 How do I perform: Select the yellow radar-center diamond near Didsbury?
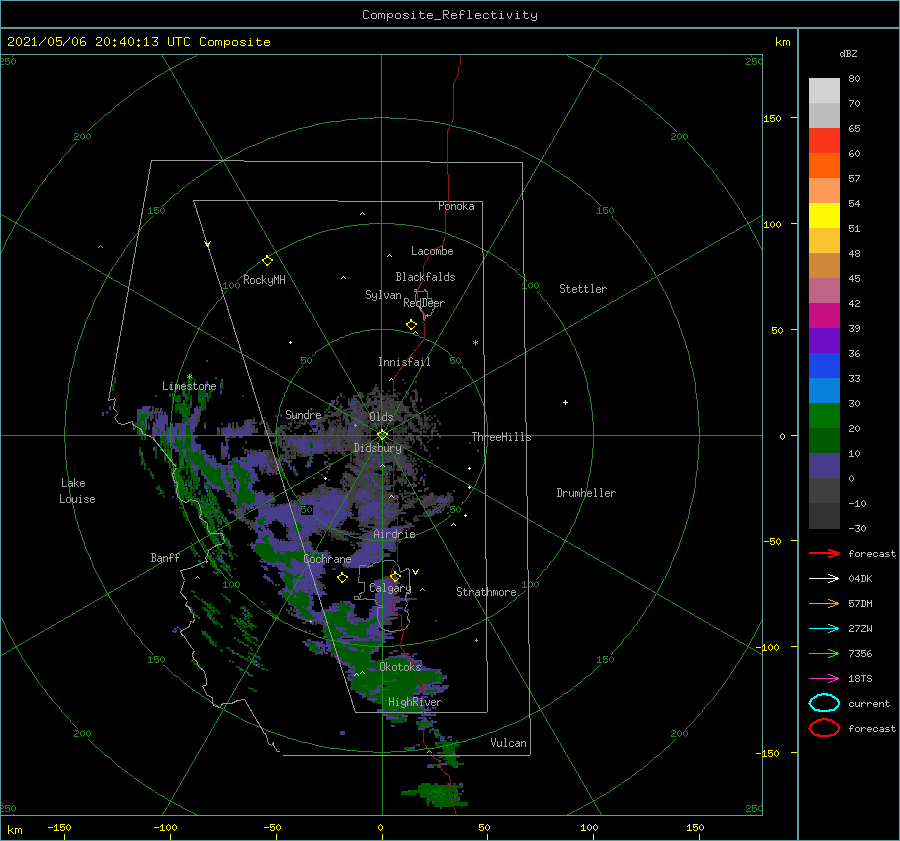pos(382,435)
